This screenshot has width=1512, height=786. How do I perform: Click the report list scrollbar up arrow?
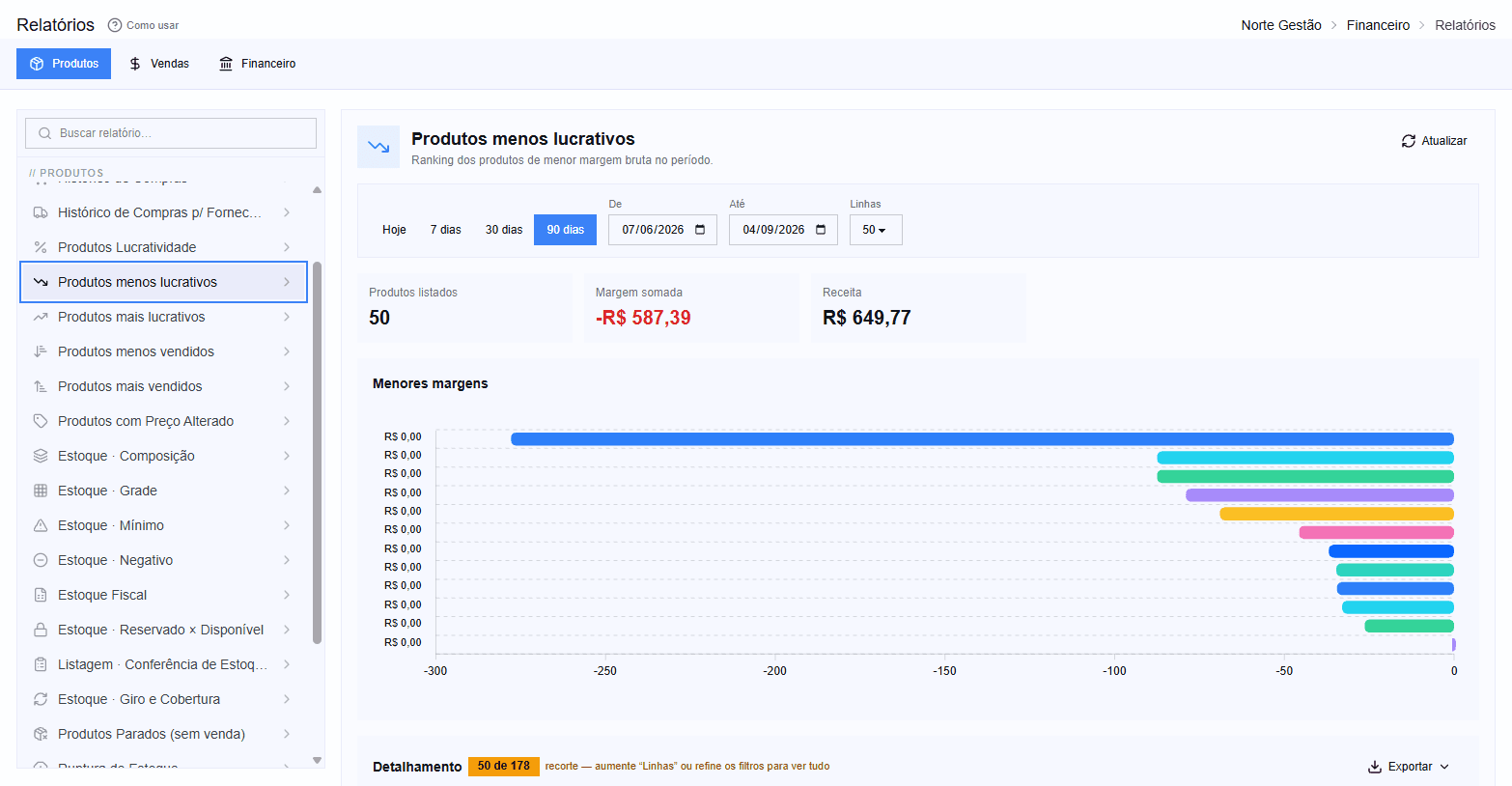pos(317,189)
